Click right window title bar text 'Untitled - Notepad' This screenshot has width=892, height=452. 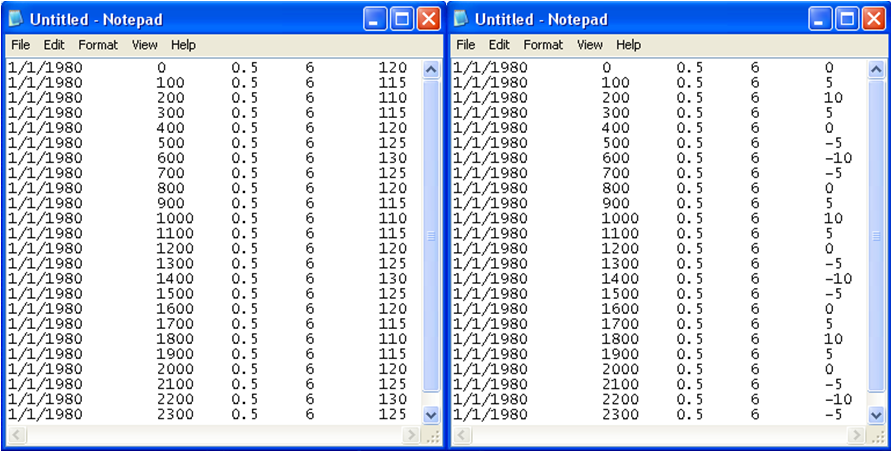[x=541, y=20]
